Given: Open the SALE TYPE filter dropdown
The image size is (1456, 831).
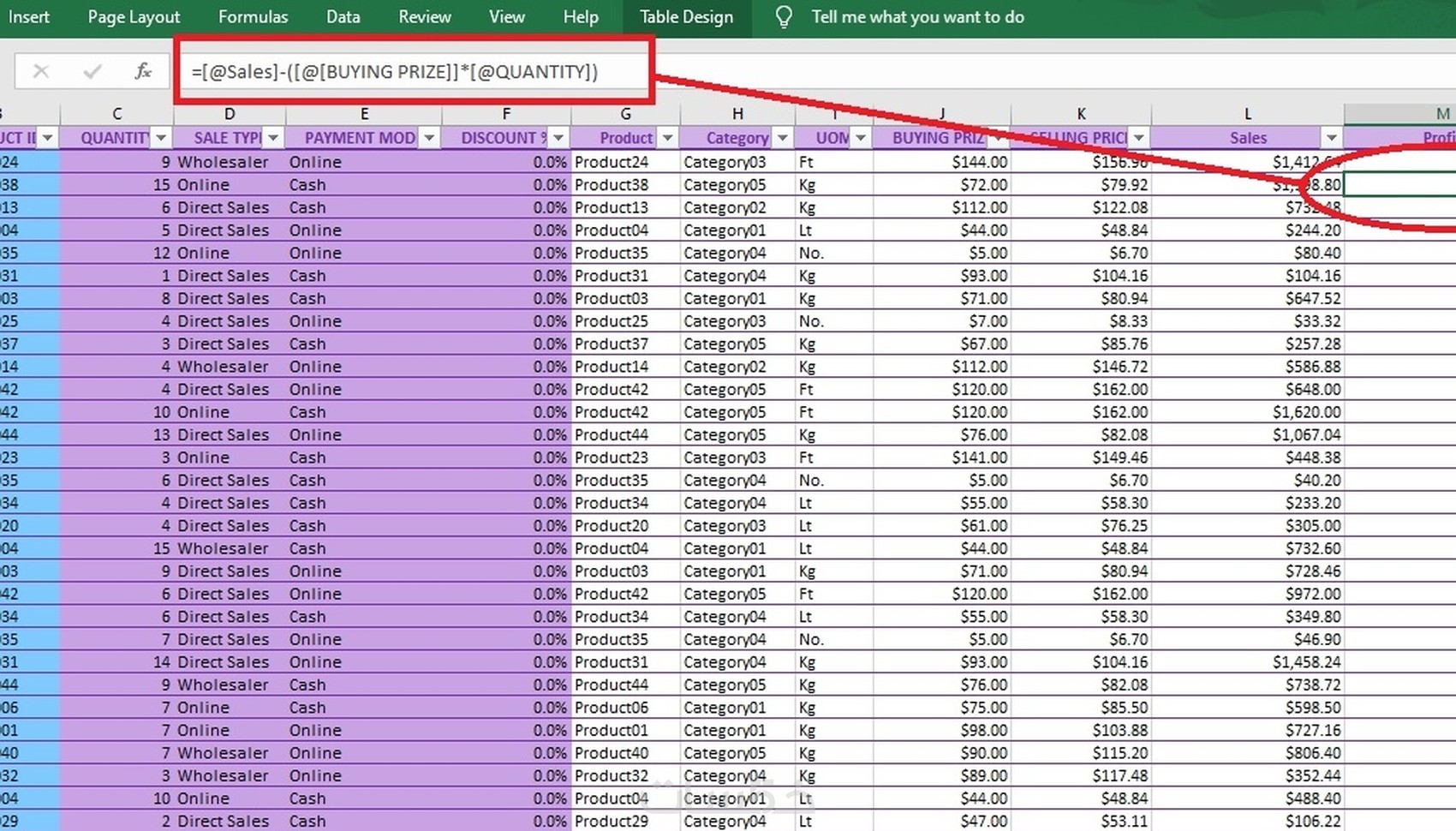Looking at the screenshot, I should coord(272,137).
